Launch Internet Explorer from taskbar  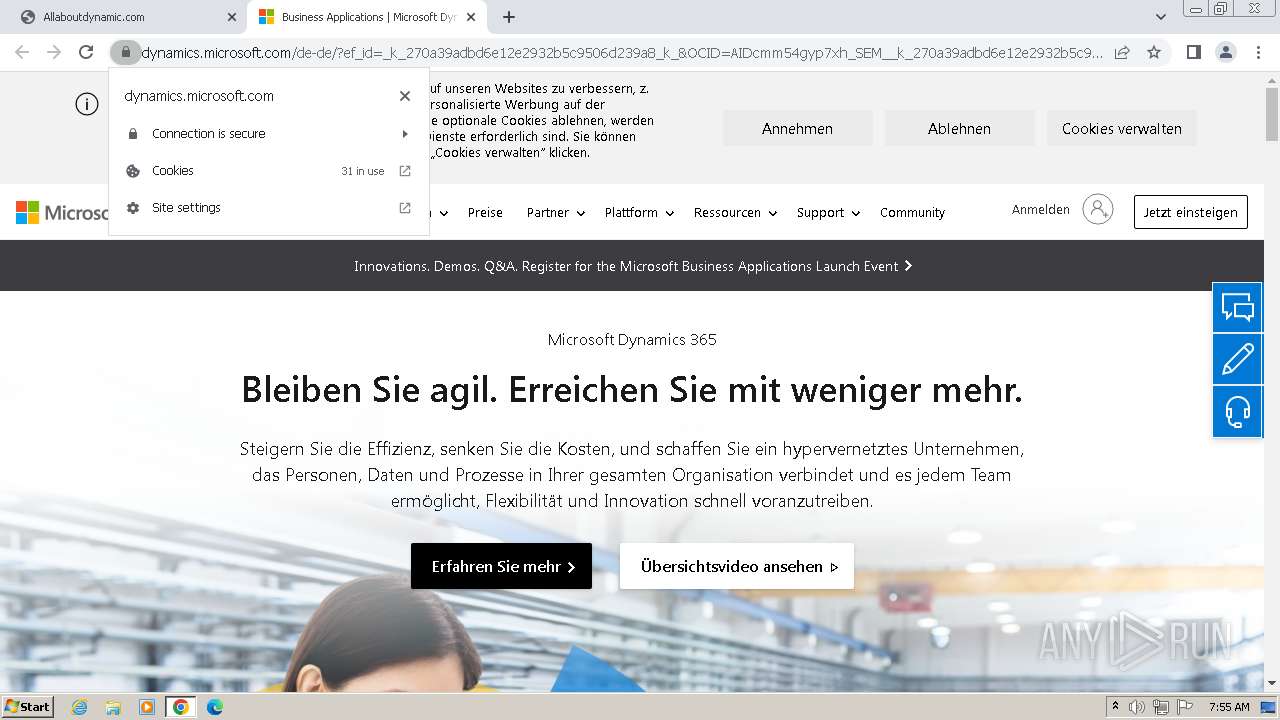[x=79, y=707]
